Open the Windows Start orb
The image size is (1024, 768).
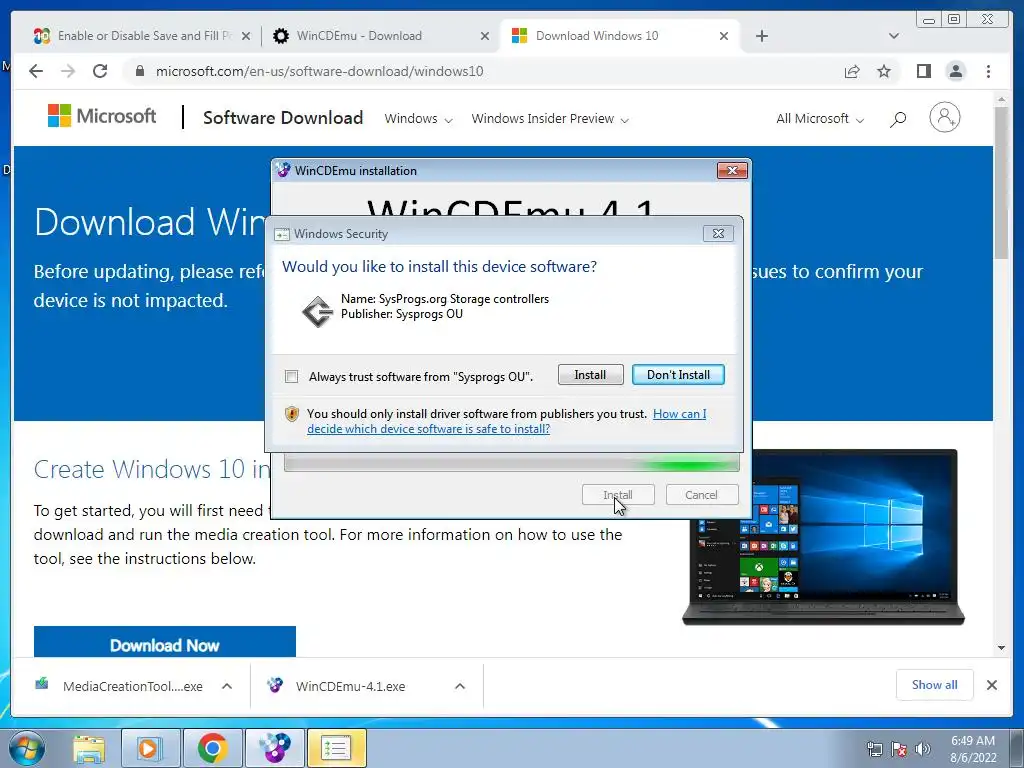(x=26, y=748)
